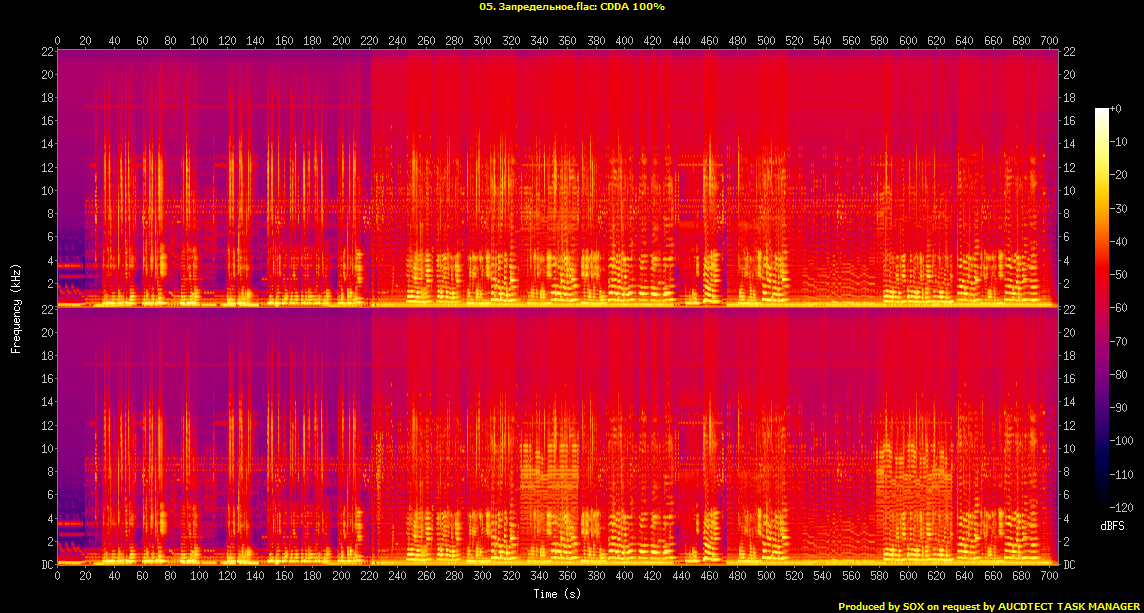Click '520' on the bottom time axis

(794, 576)
